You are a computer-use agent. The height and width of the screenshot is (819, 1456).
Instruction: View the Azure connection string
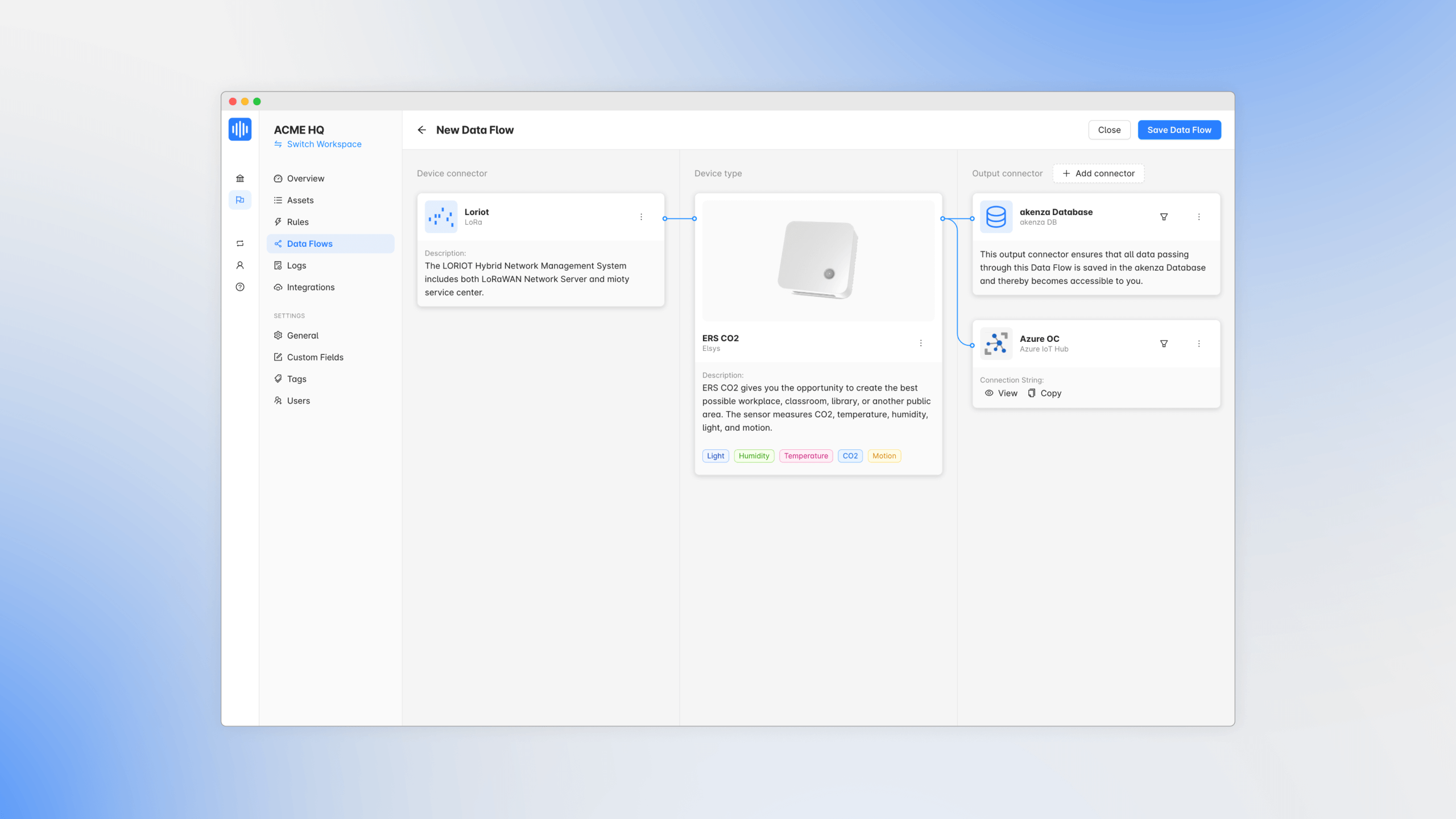[x=1001, y=393]
